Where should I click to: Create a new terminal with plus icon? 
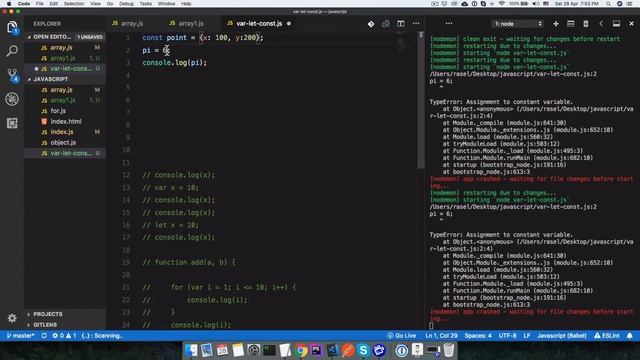click(556, 24)
